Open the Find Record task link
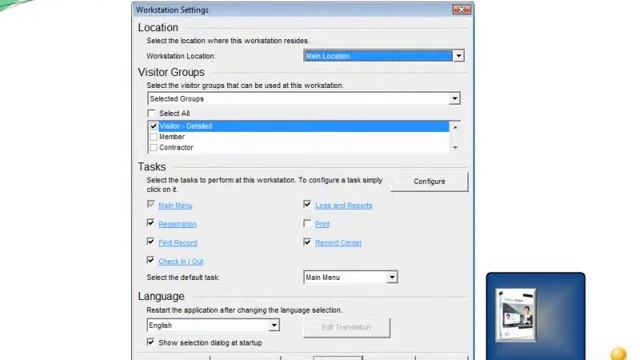 pos(178,243)
